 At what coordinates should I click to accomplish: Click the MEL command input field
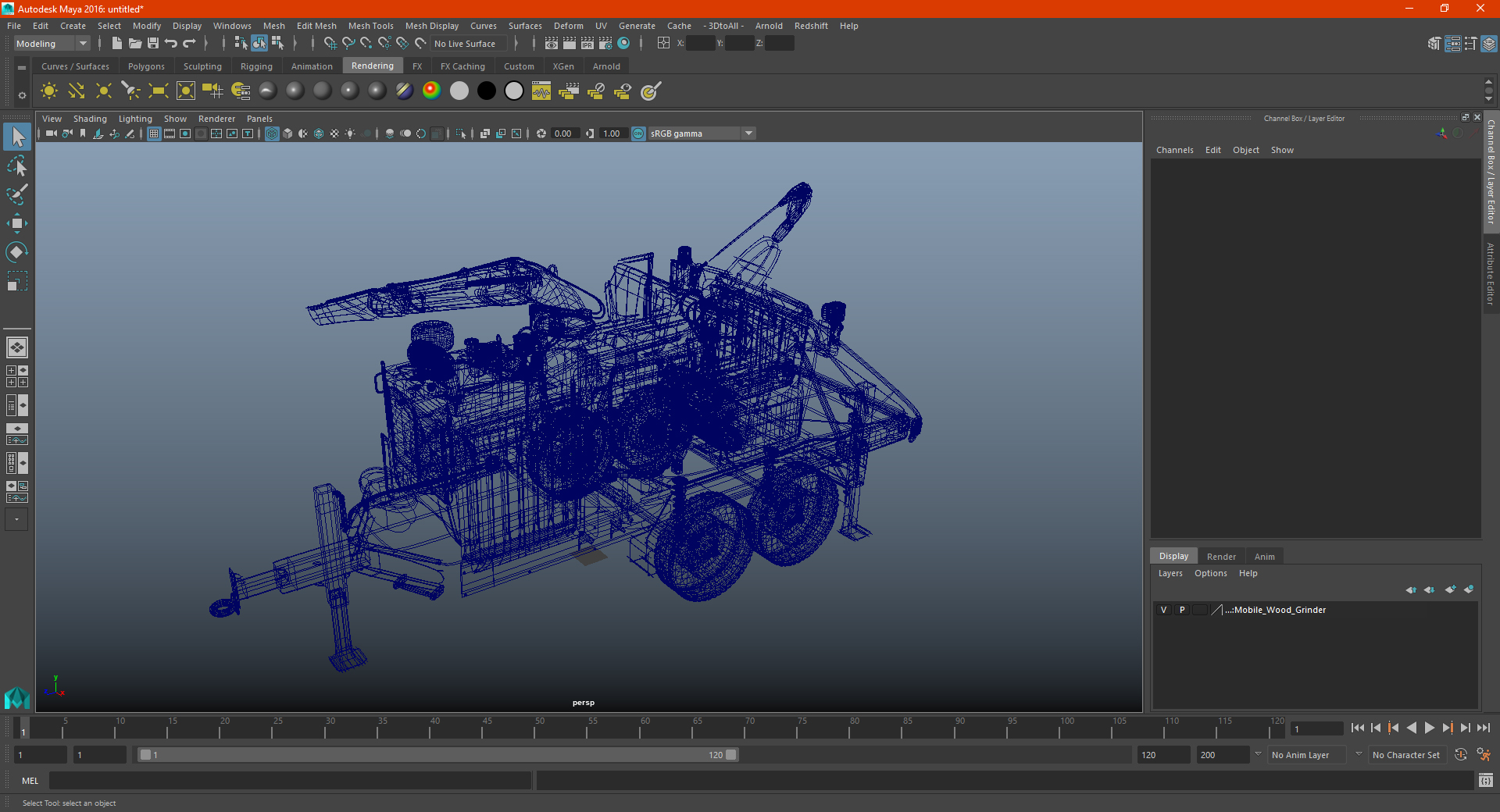coord(291,780)
